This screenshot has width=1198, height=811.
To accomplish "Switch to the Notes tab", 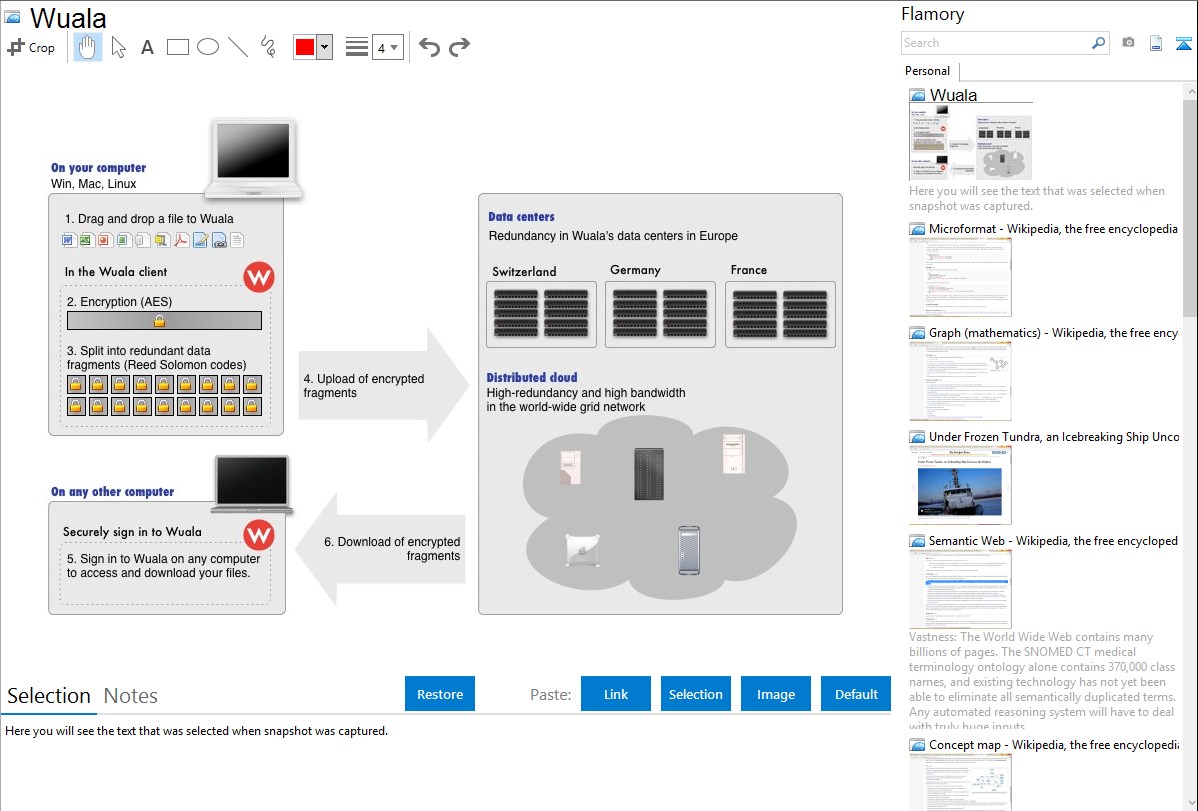I will (131, 696).
